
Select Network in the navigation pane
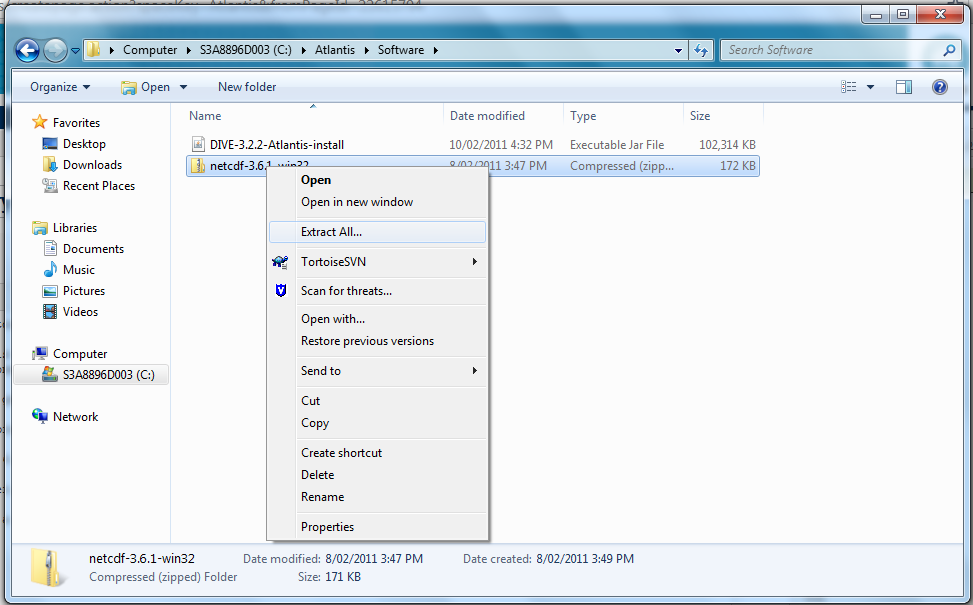[75, 417]
